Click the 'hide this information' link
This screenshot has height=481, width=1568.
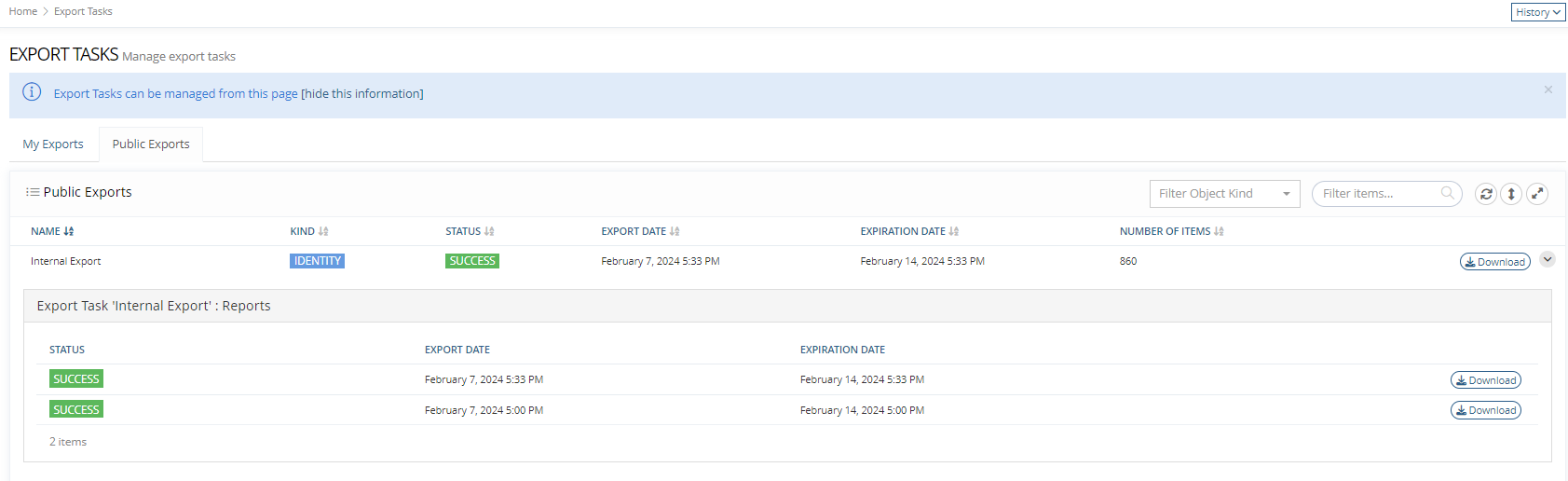tap(362, 94)
